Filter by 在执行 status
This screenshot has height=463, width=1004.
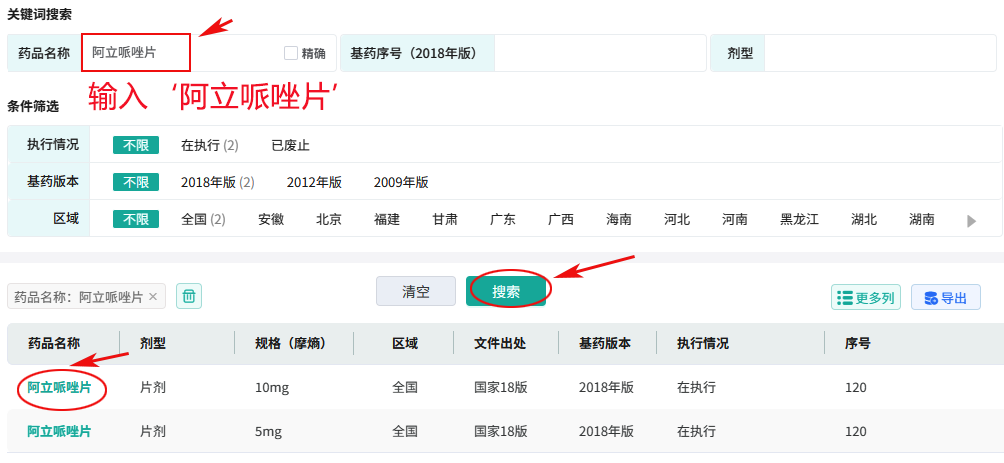coord(209,145)
